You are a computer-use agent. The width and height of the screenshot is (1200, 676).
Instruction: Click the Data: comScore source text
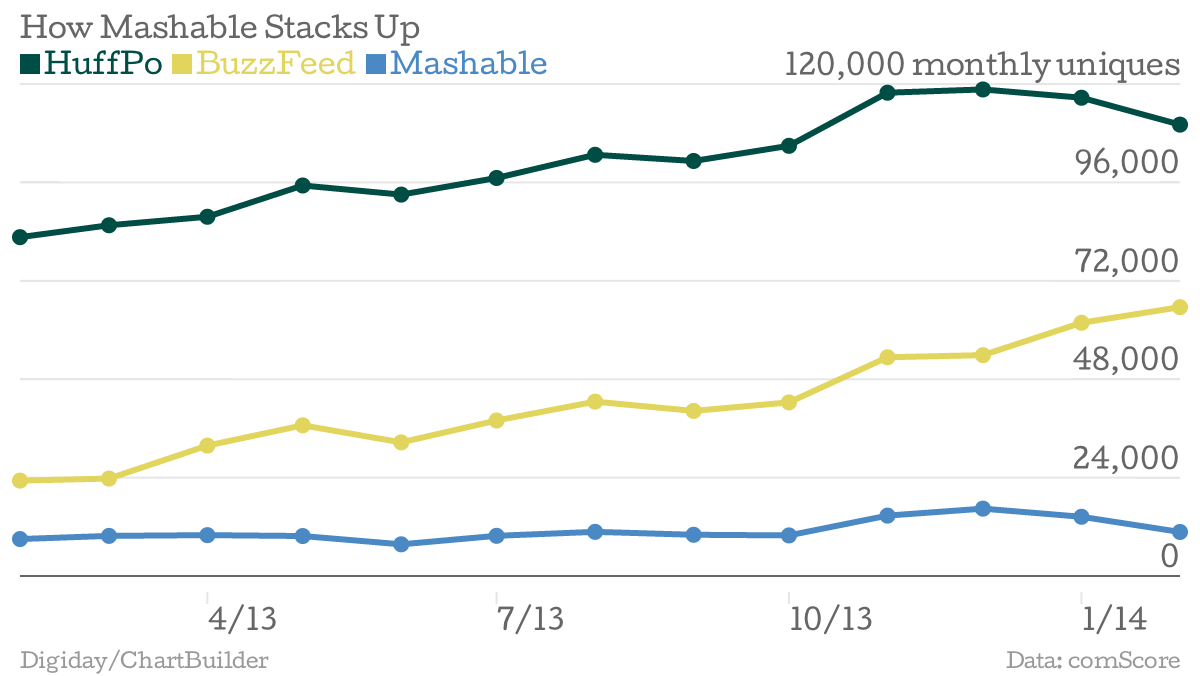[1094, 660]
